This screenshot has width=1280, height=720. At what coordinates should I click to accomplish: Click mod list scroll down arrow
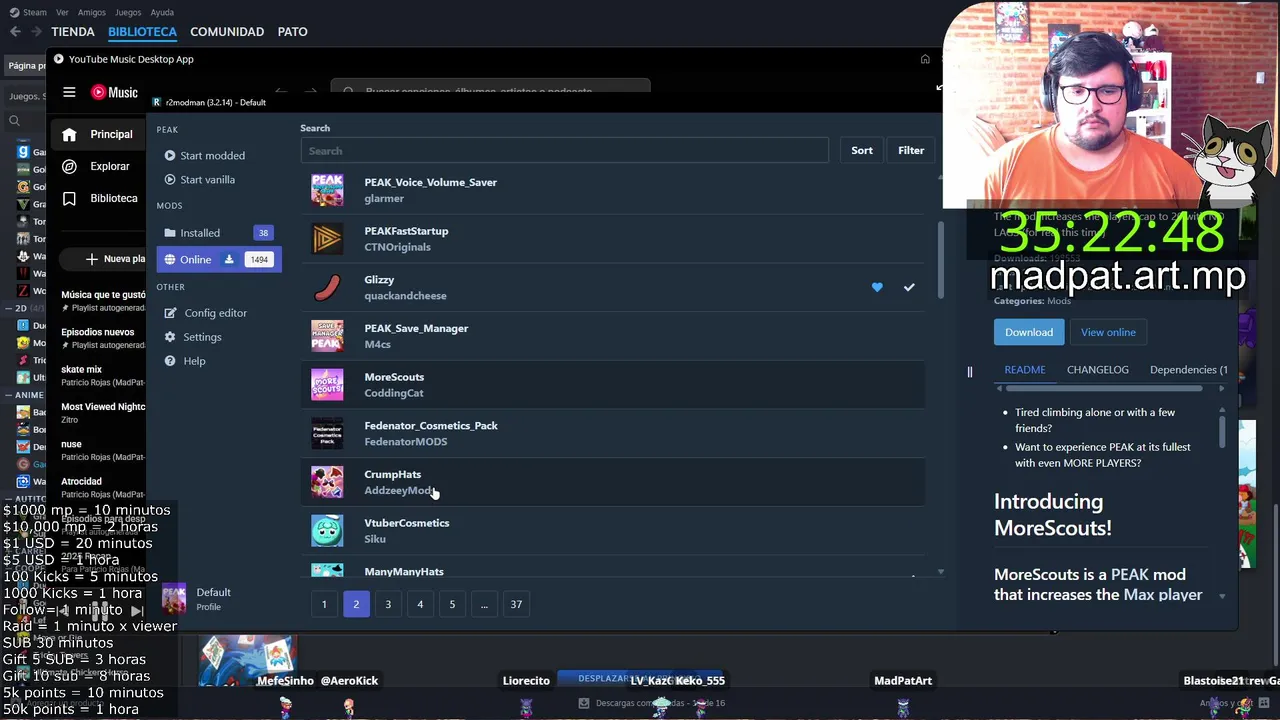[x=940, y=572]
